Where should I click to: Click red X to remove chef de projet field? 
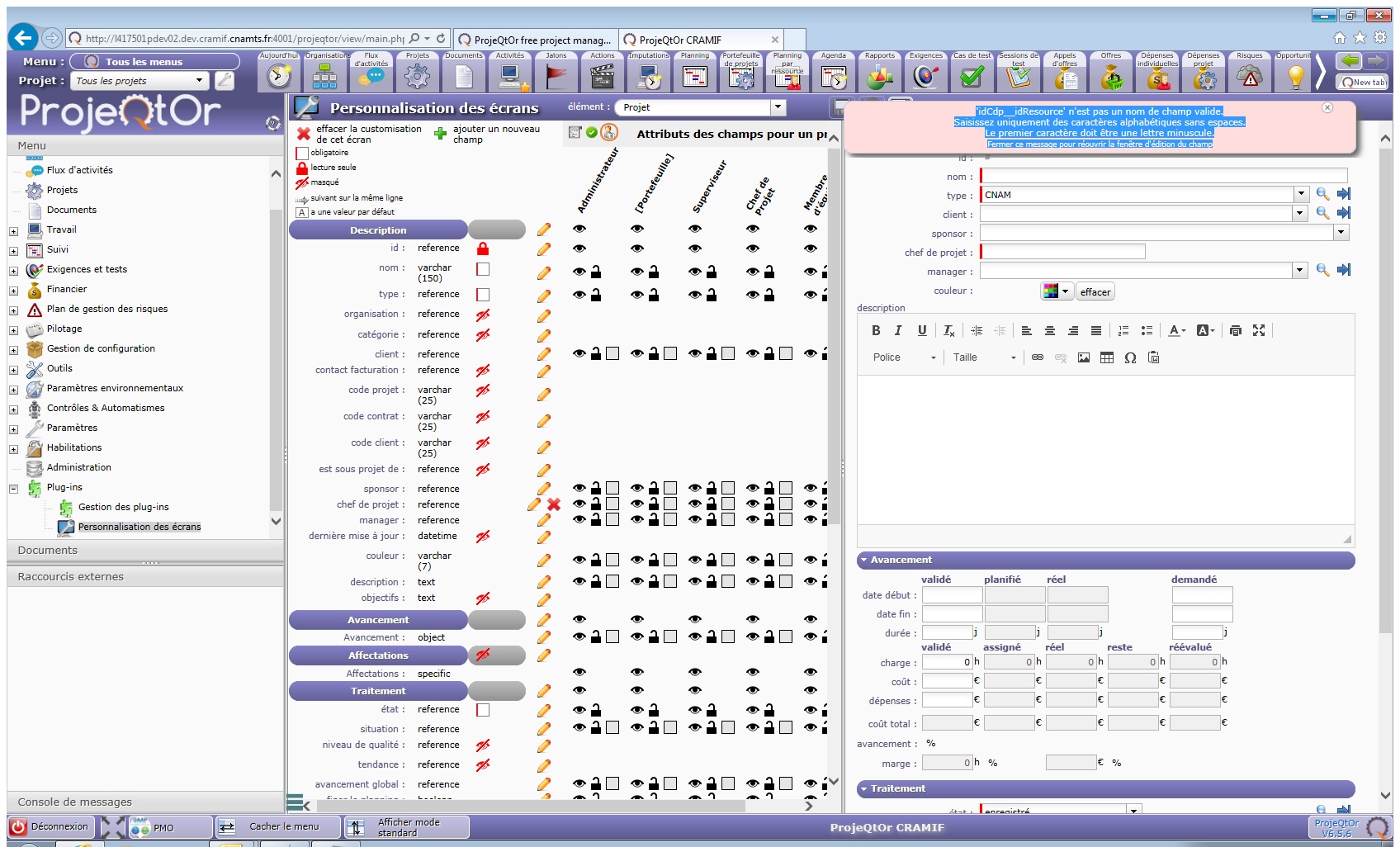point(554,504)
